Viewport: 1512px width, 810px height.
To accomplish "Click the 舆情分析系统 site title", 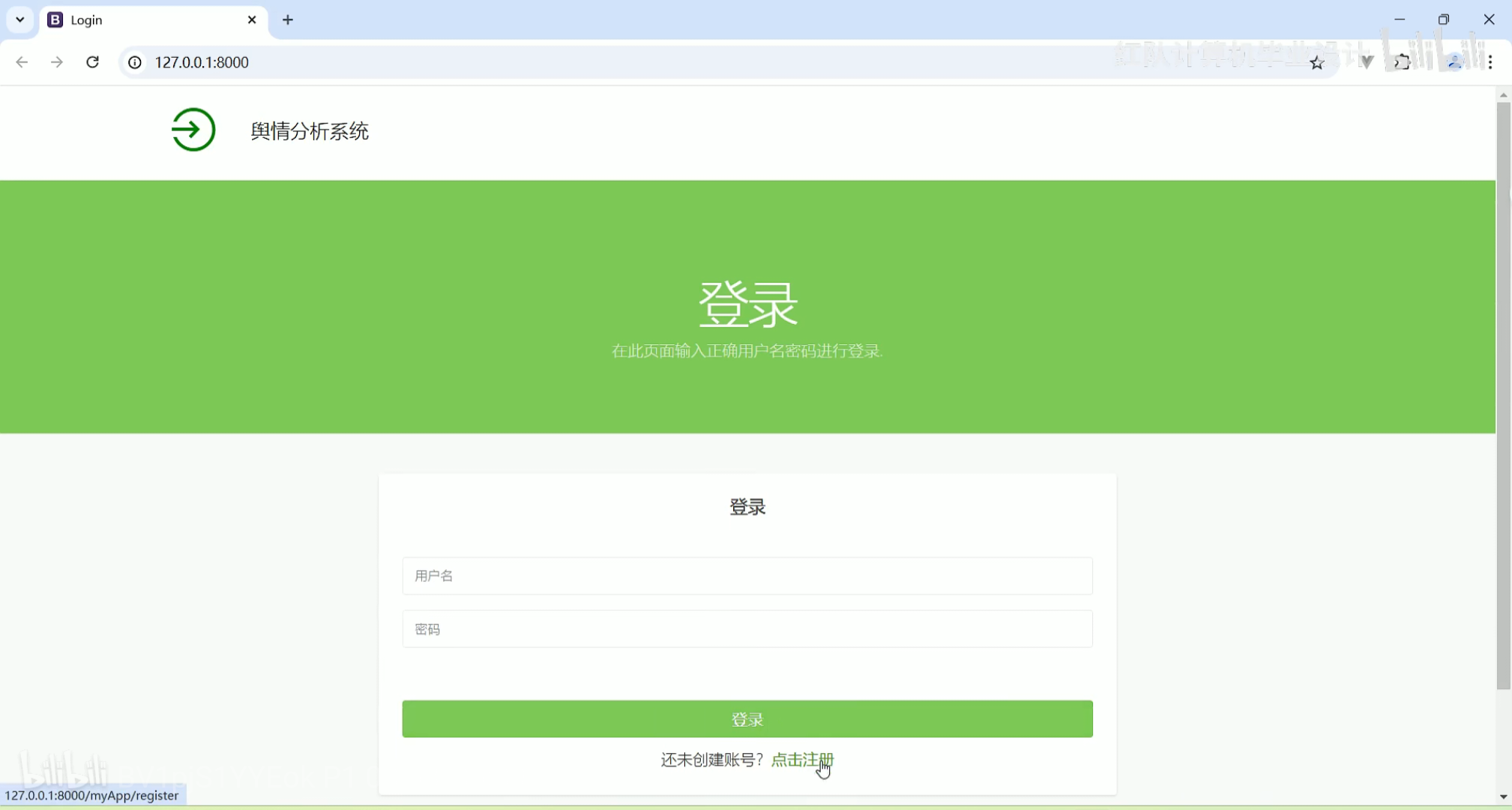I will pos(310,131).
